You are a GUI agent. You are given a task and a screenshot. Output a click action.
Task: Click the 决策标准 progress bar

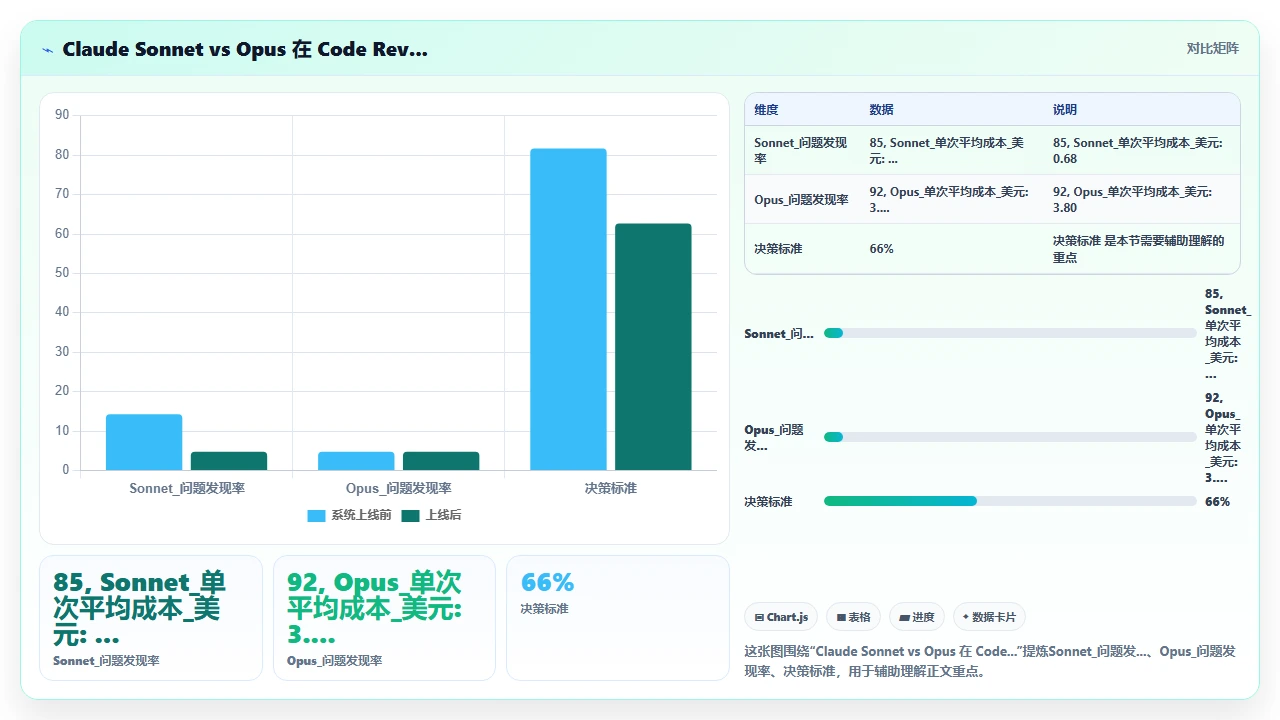(1010, 501)
